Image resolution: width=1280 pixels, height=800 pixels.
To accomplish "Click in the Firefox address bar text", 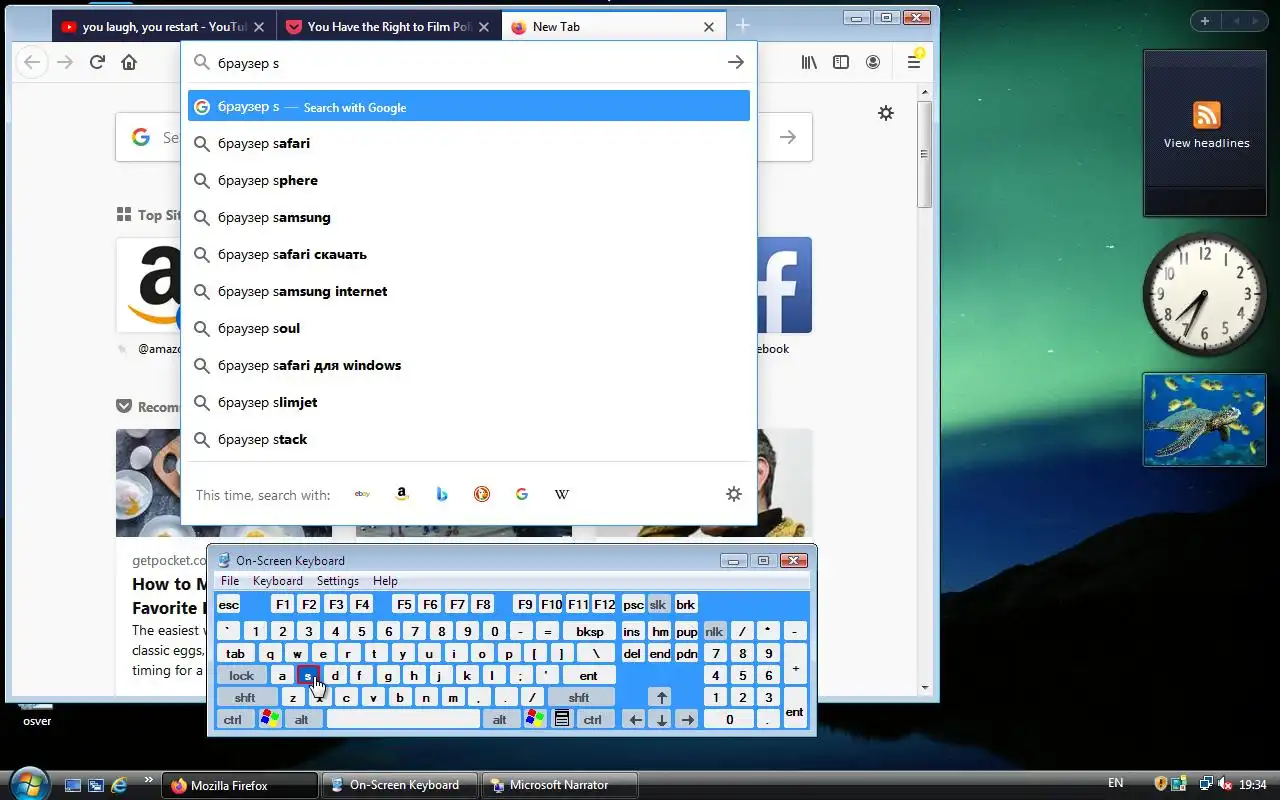I will pos(467,63).
